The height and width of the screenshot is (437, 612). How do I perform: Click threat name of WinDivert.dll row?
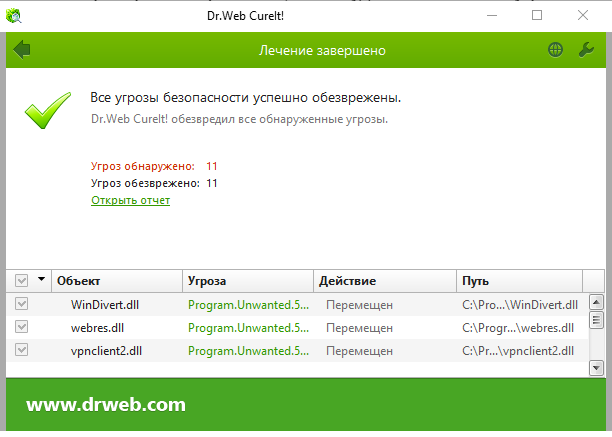pyautogui.click(x=248, y=305)
